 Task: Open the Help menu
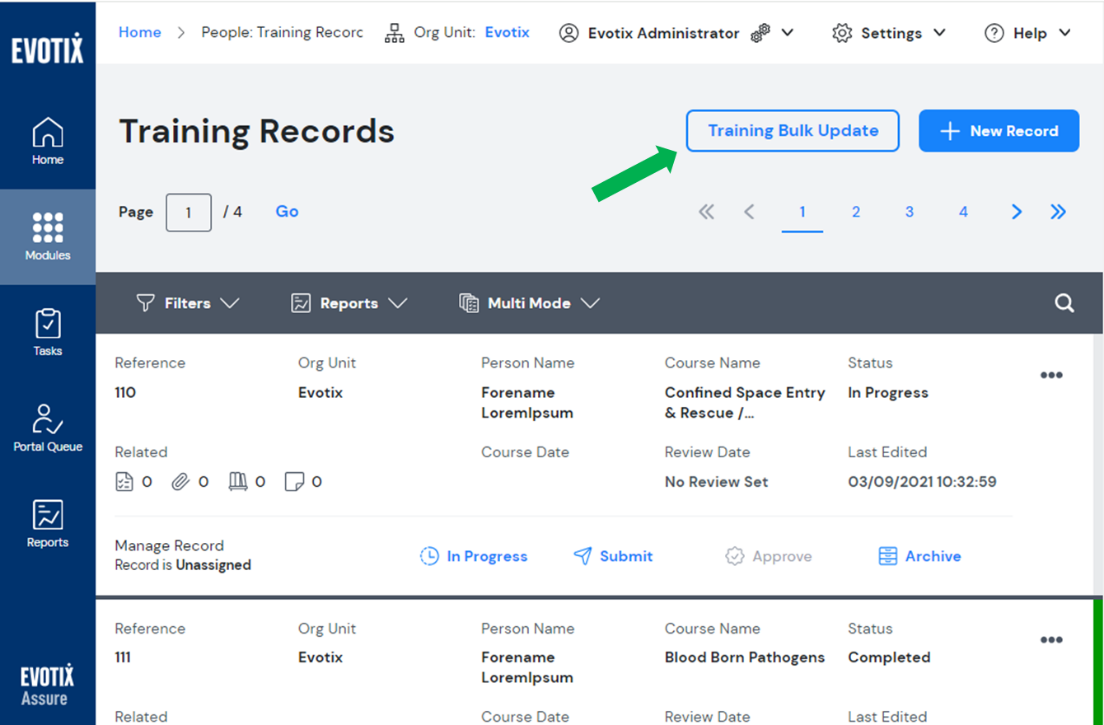point(1028,33)
